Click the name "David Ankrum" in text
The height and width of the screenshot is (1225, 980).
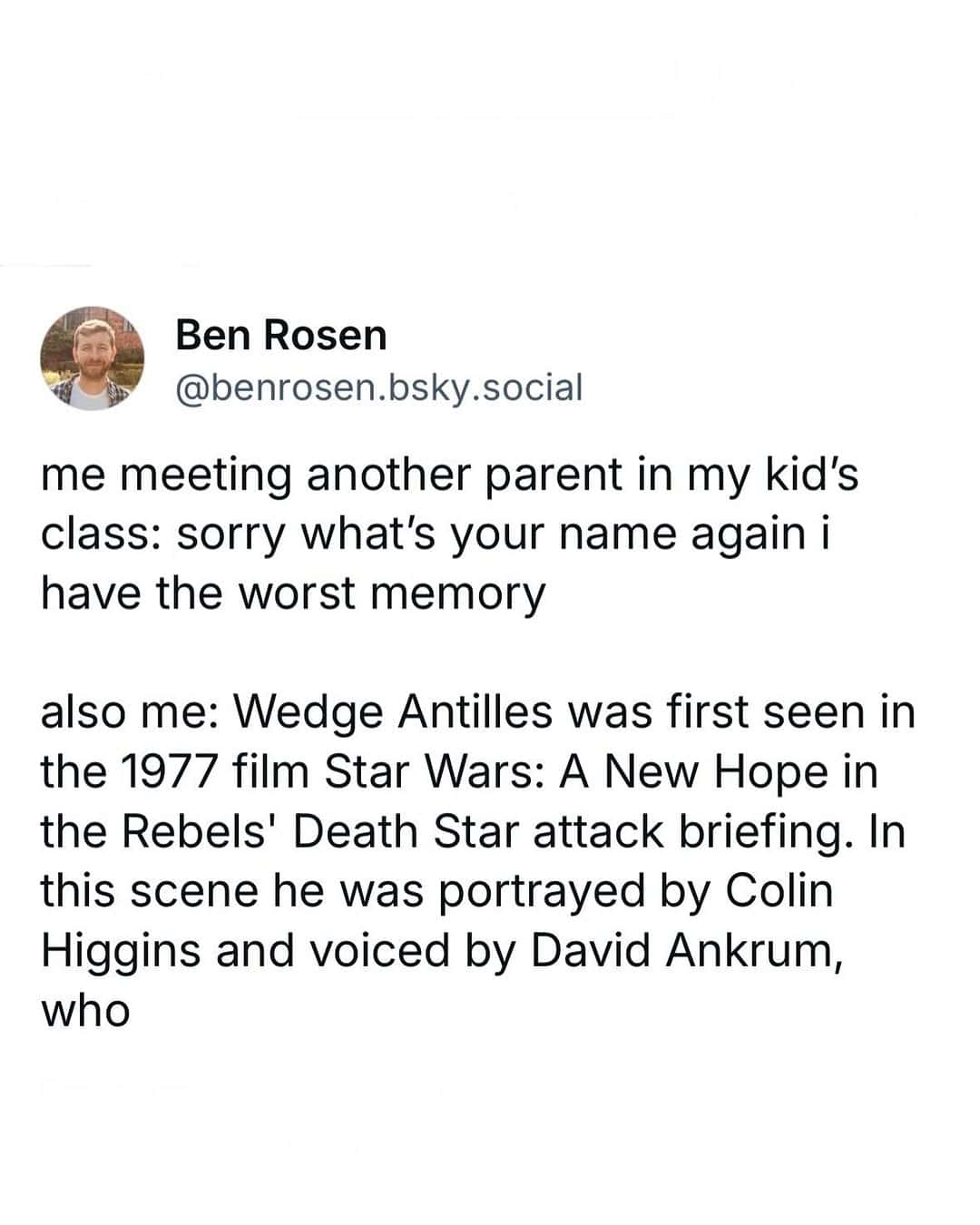coord(681,950)
